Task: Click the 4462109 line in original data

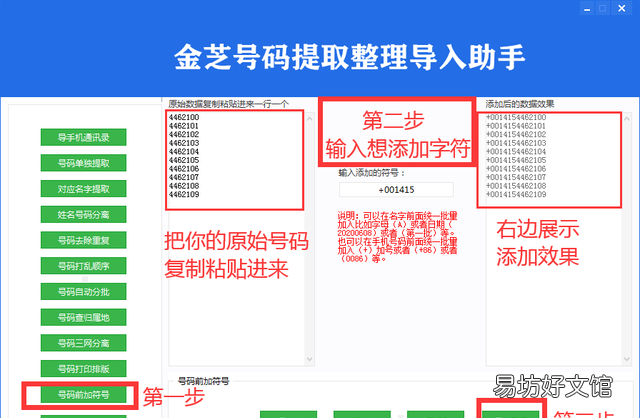Action: click(x=184, y=195)
